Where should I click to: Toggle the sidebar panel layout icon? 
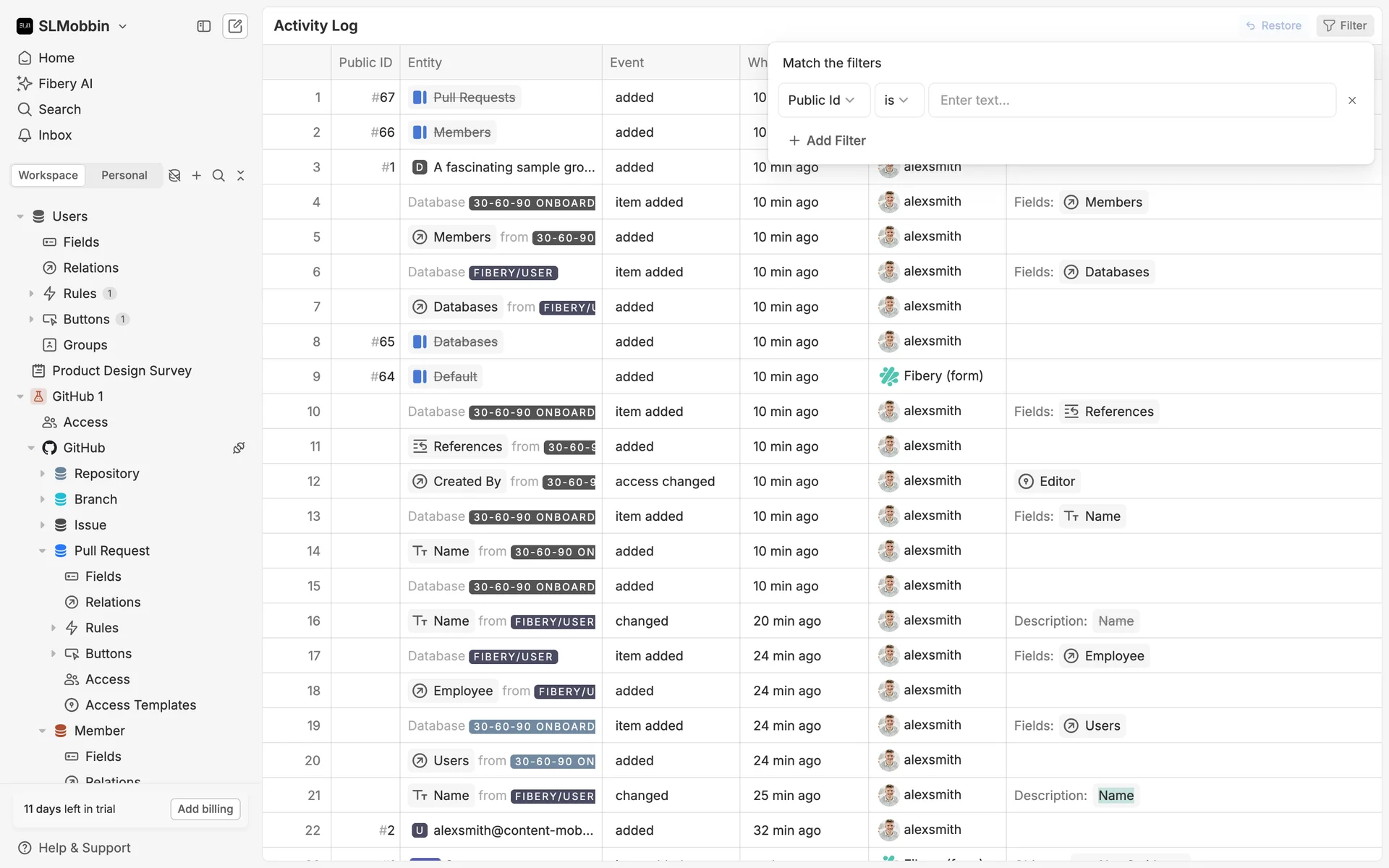pyautogui.click(x=204, y=26)
